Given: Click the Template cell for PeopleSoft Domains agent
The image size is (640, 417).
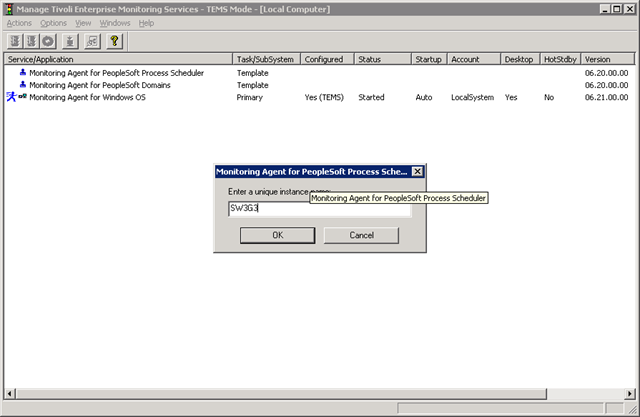Looking at the screenshot, I should click(253, 85).
